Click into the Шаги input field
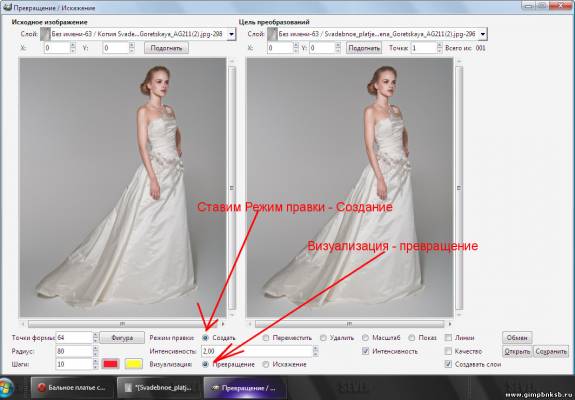575x400 pixels. pyautogui.click(x=74, y=364)
